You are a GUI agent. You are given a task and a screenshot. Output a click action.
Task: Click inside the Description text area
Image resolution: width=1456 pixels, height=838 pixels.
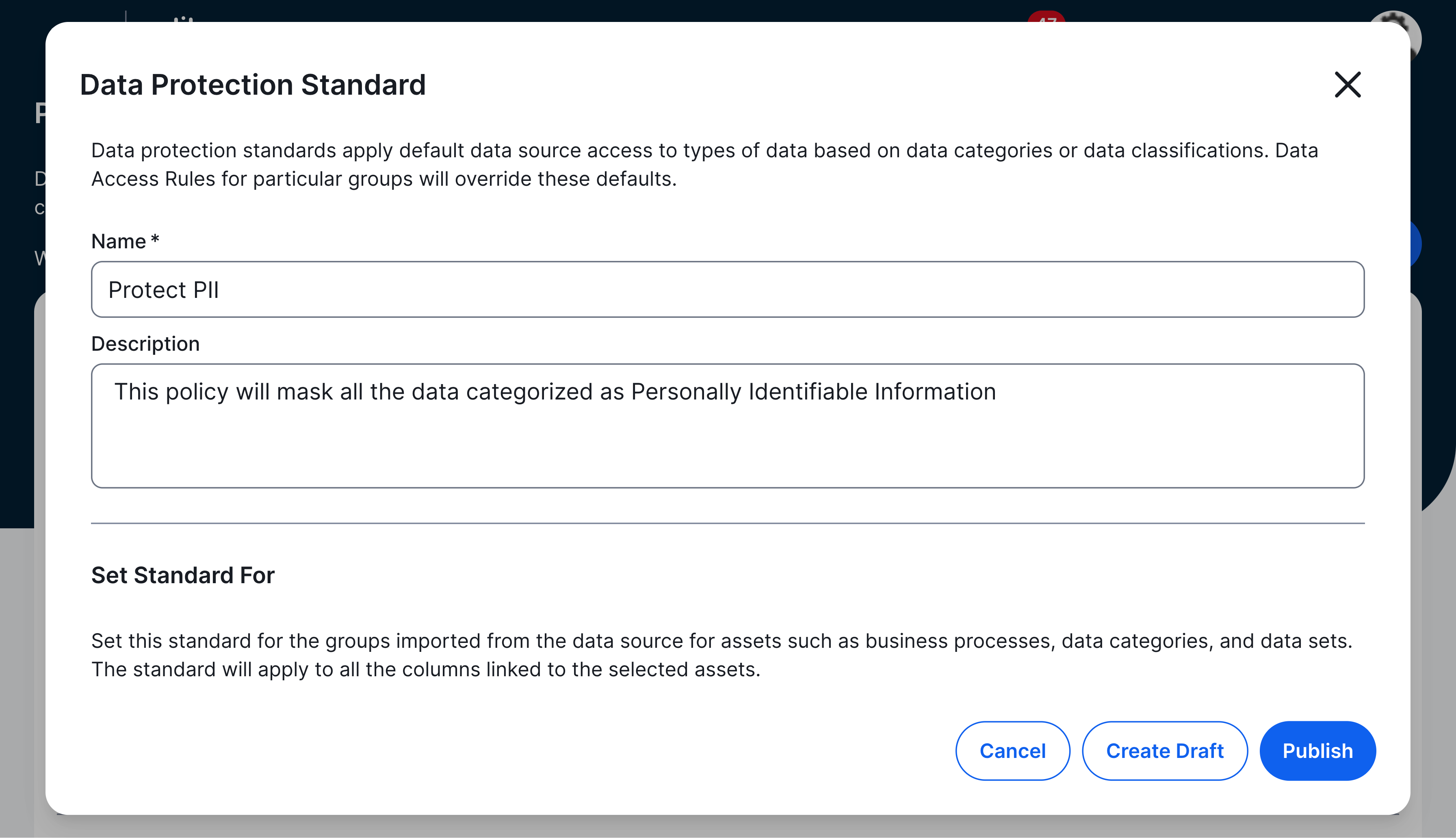click(727, 426)
